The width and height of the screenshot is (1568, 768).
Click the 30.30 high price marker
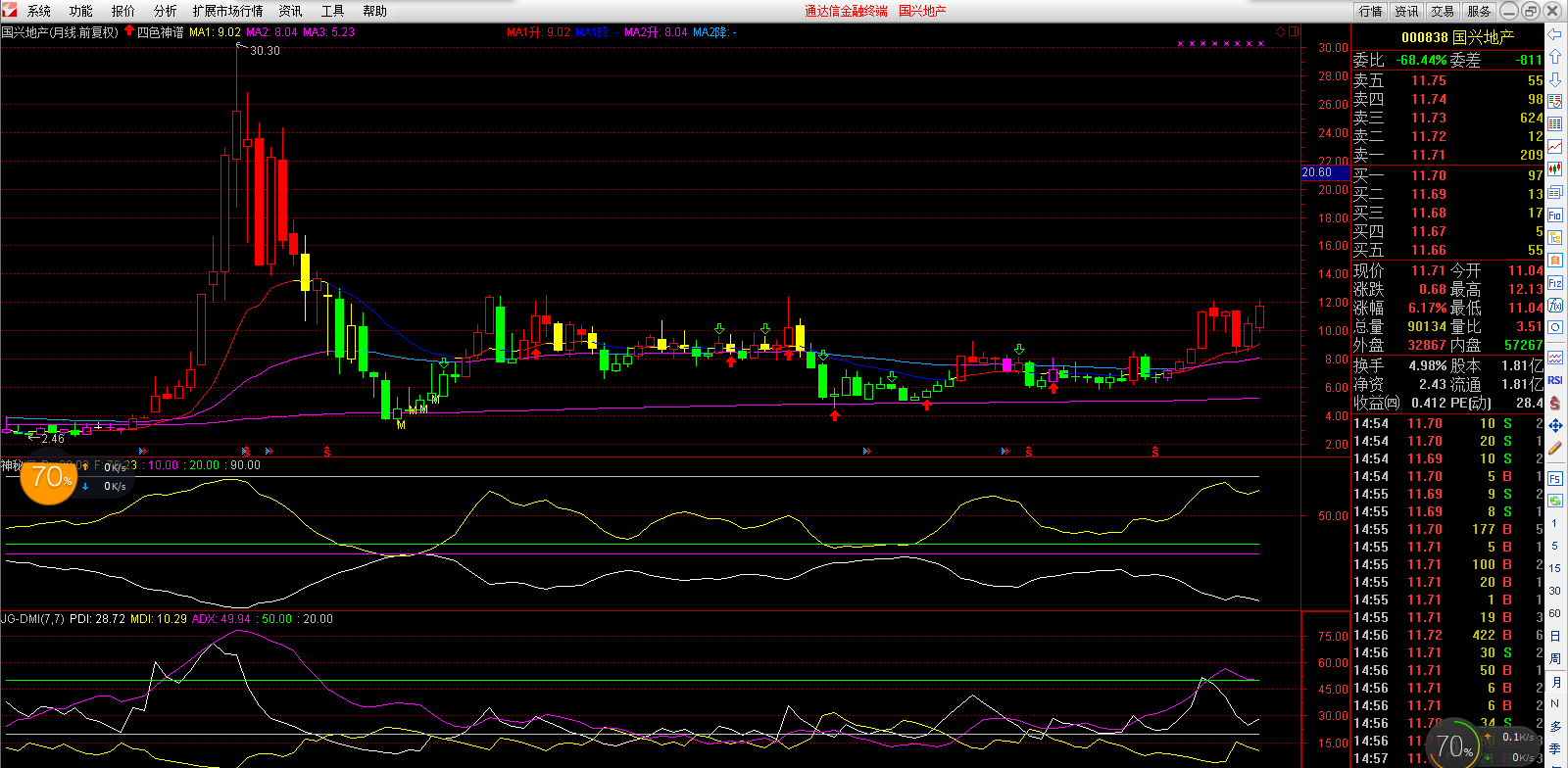(265, 51)
